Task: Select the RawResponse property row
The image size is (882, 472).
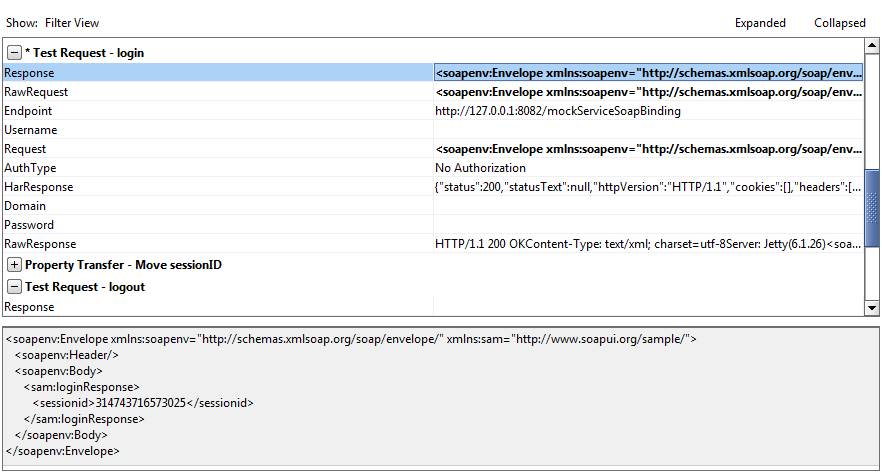Action: [218, 244]
